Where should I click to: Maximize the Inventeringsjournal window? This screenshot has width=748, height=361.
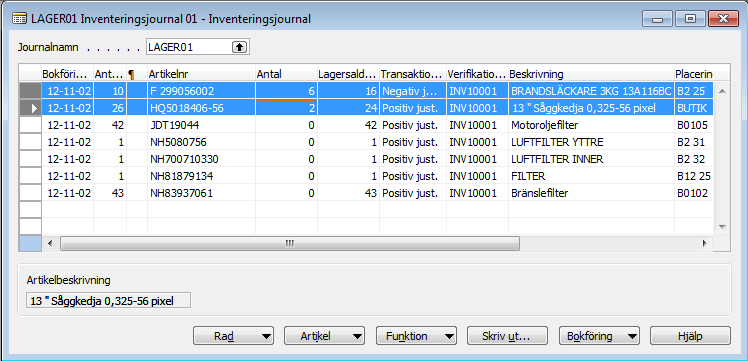(690, 19)
